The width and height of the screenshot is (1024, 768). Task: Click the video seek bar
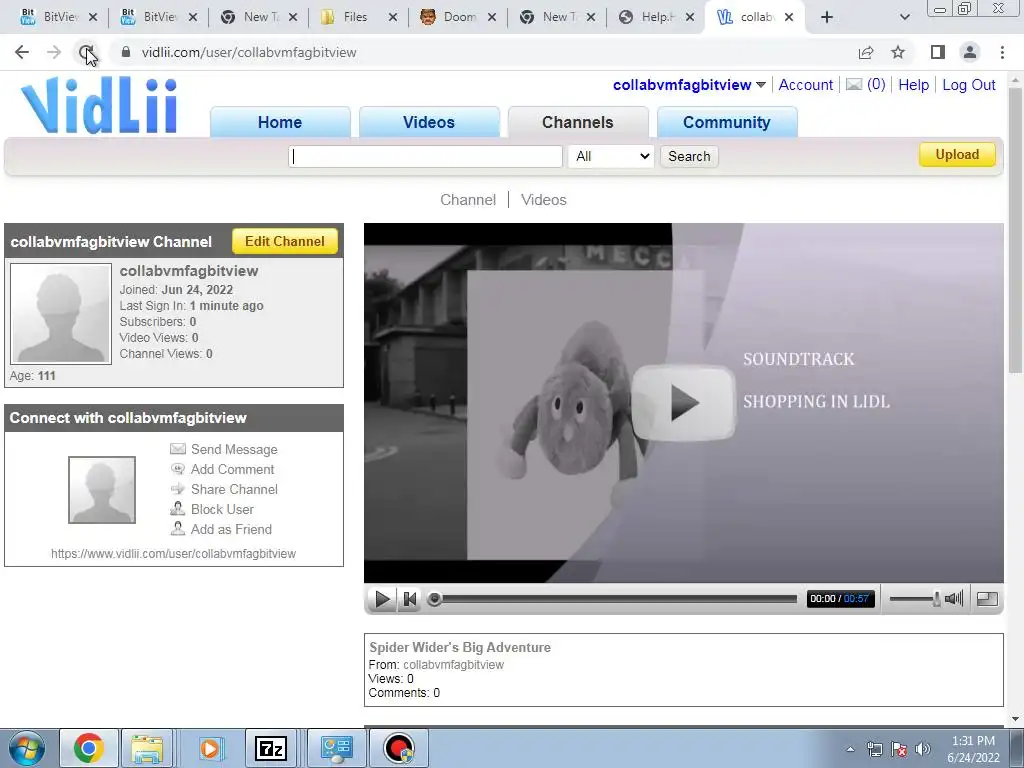613,598
